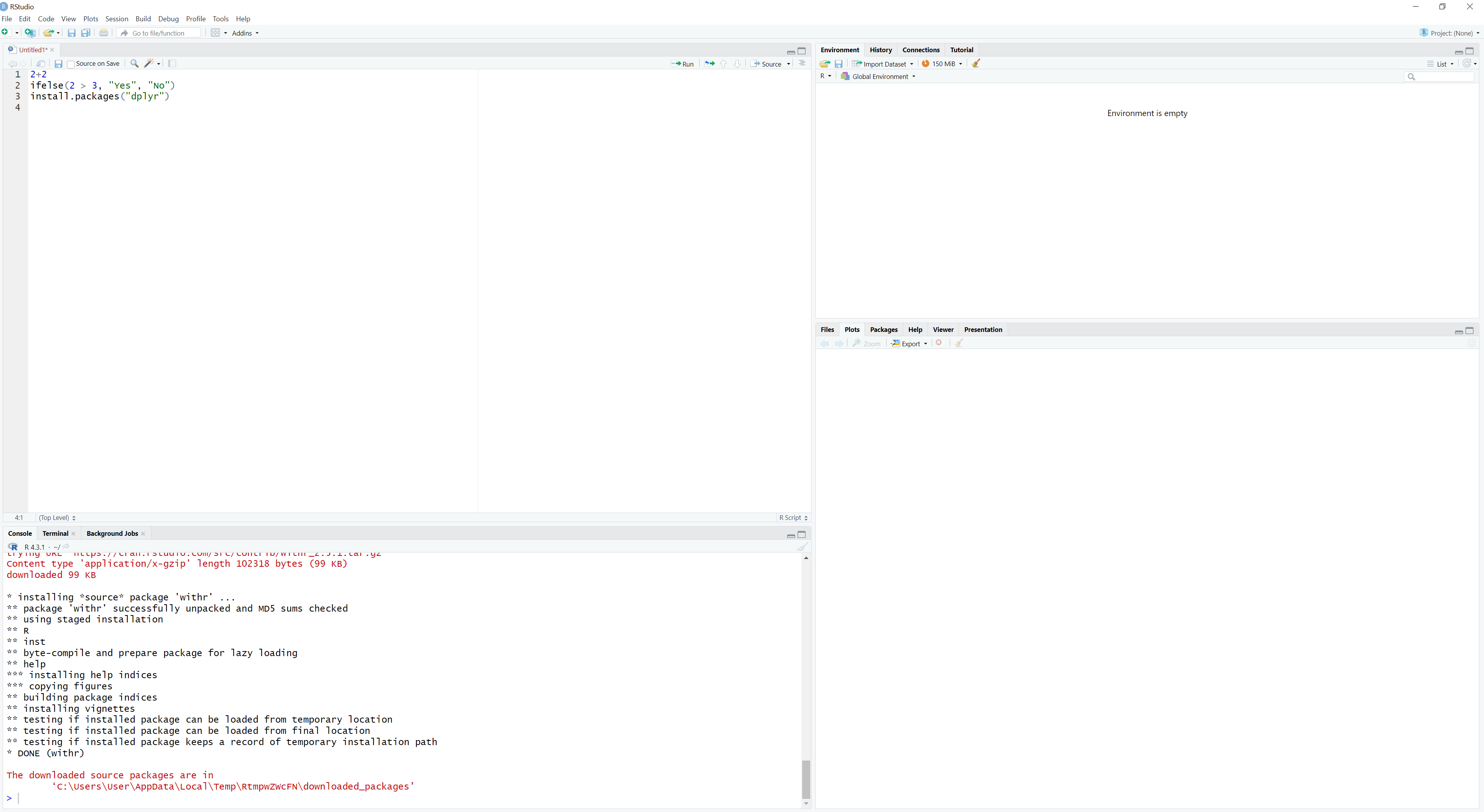Open the Global Environment dropdown
This screenshot has height=812, width=1484.
click(878, 77)
